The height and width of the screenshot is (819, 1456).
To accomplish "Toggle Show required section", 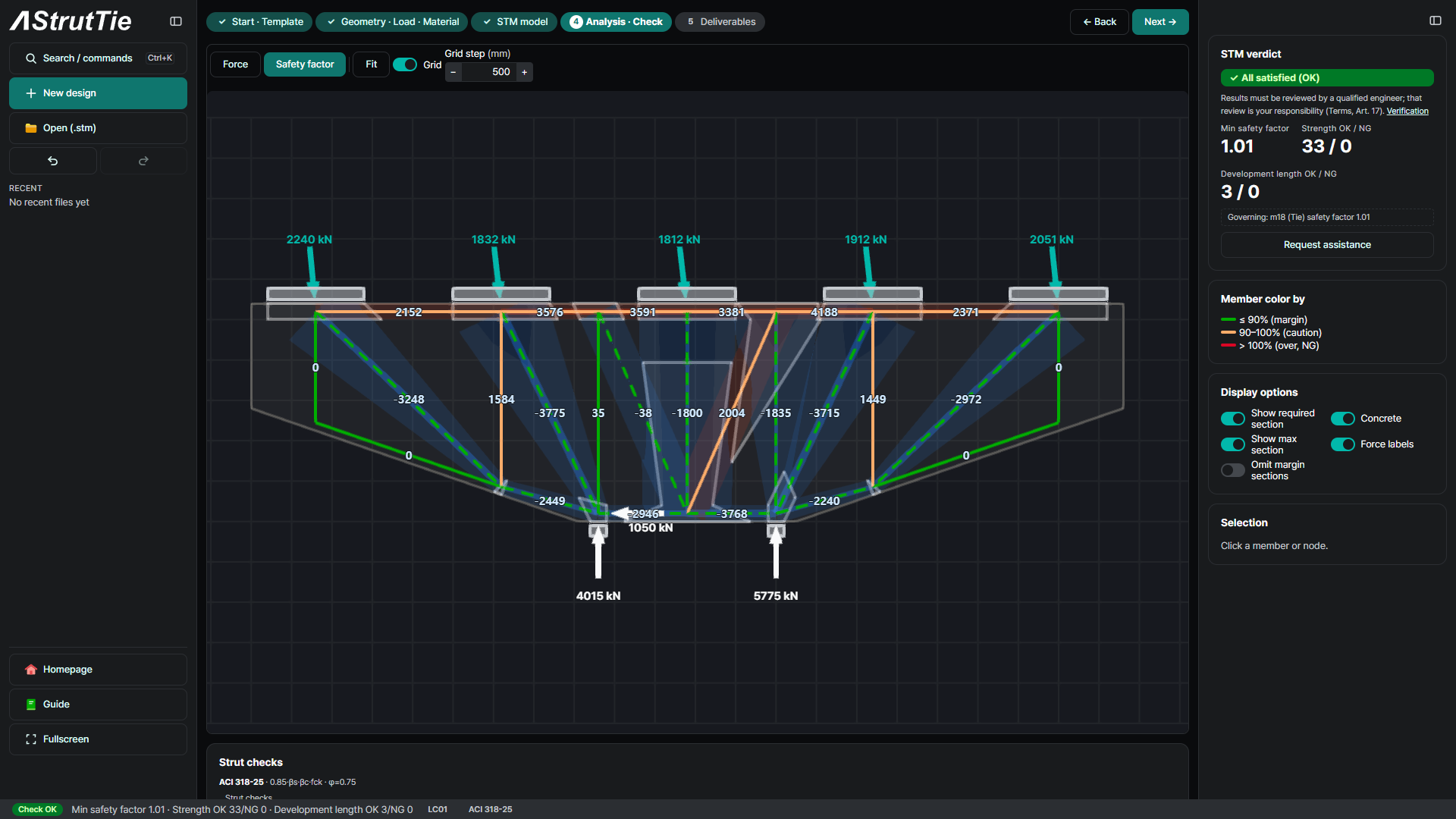I will (1233, 419).
